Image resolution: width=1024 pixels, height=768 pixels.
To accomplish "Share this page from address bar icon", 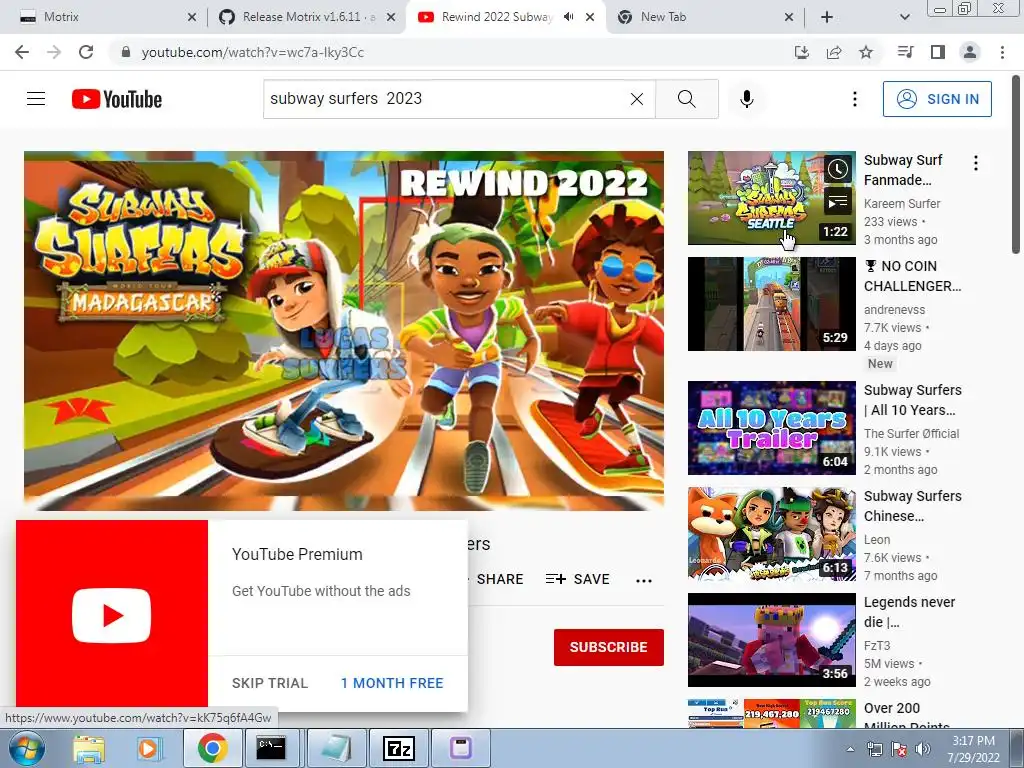I will (x=834, y=52).
